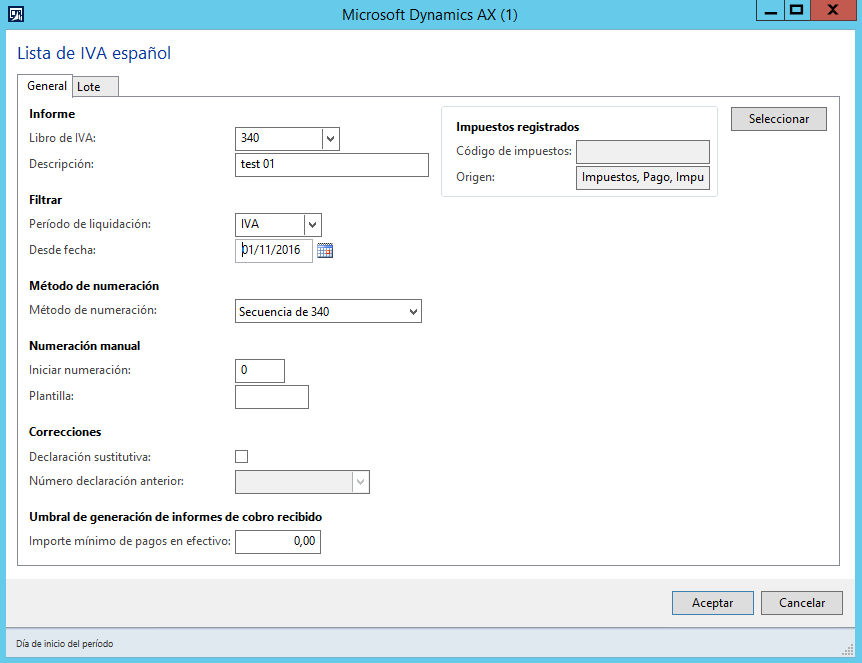This screenshot has height=663, width=862.
Task: Confirm with the Aceptar button
Action: (x=712, y=603)
